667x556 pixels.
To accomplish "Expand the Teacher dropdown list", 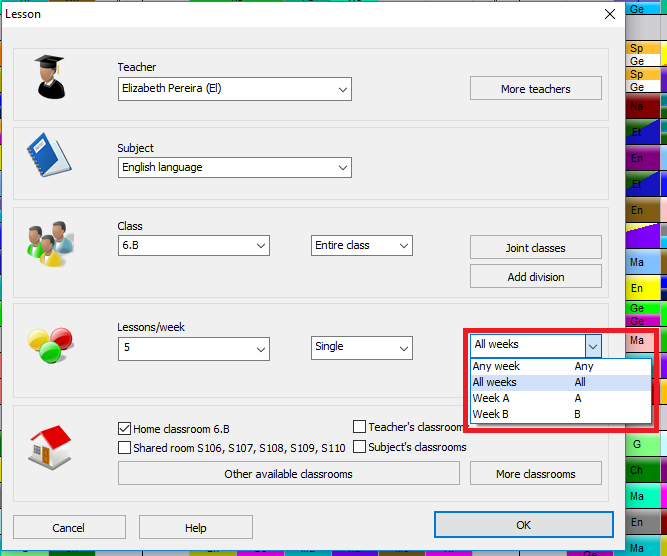I will (342, 90).
